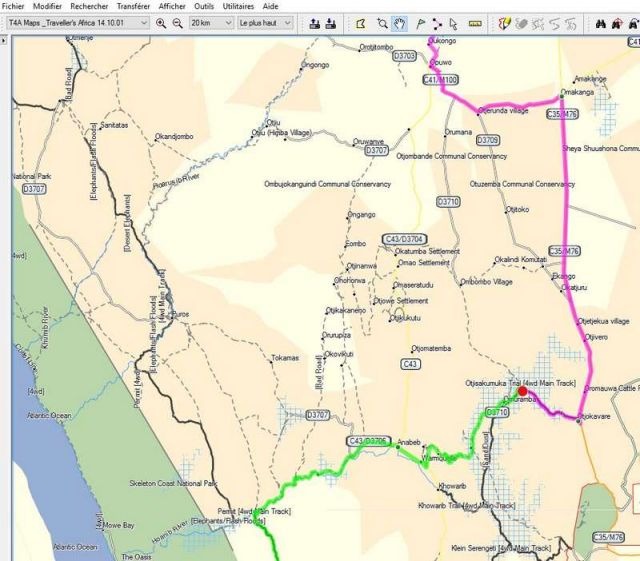The image size is (640, 561).
Task: Click the Okandjombo place label
Action: click(x=174, y=136)
